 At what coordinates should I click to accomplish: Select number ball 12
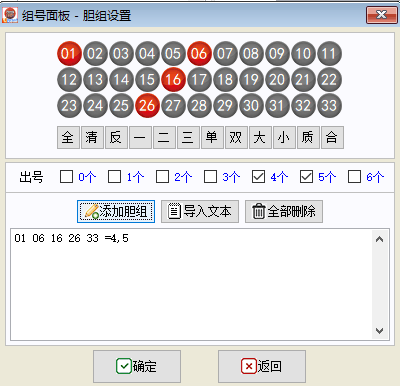point(69,79)
